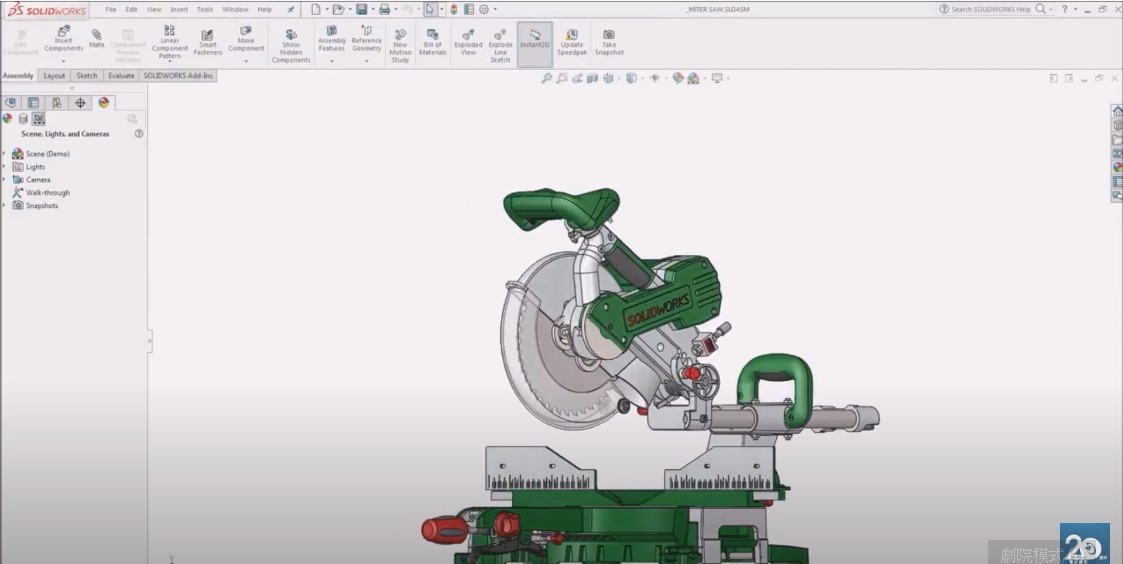
Task: Switch to the Layout tab
Action: point(54,75)
